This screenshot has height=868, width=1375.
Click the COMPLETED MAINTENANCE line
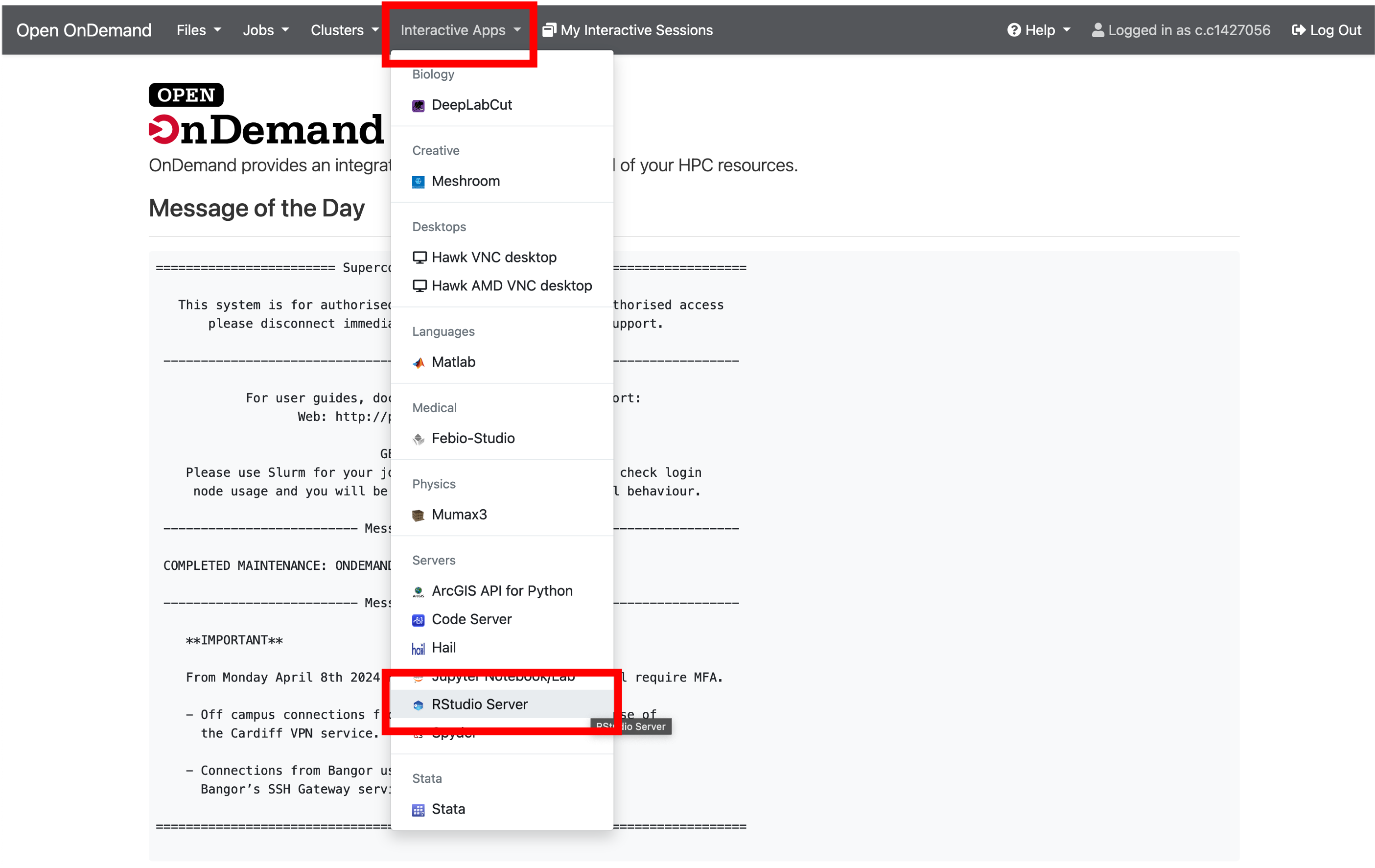(x=278, y=565)
